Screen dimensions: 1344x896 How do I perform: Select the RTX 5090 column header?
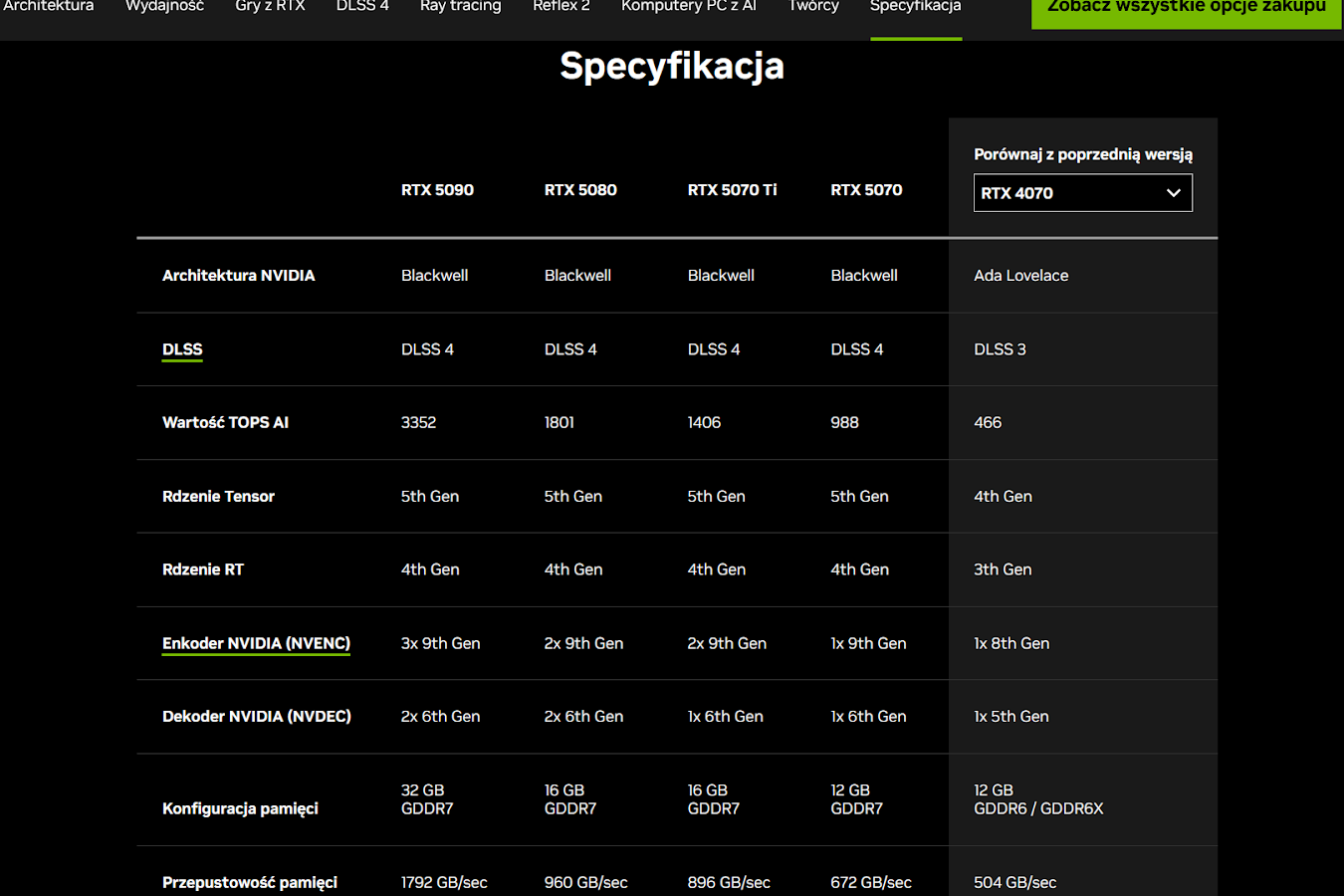click(x=437, y=190)
